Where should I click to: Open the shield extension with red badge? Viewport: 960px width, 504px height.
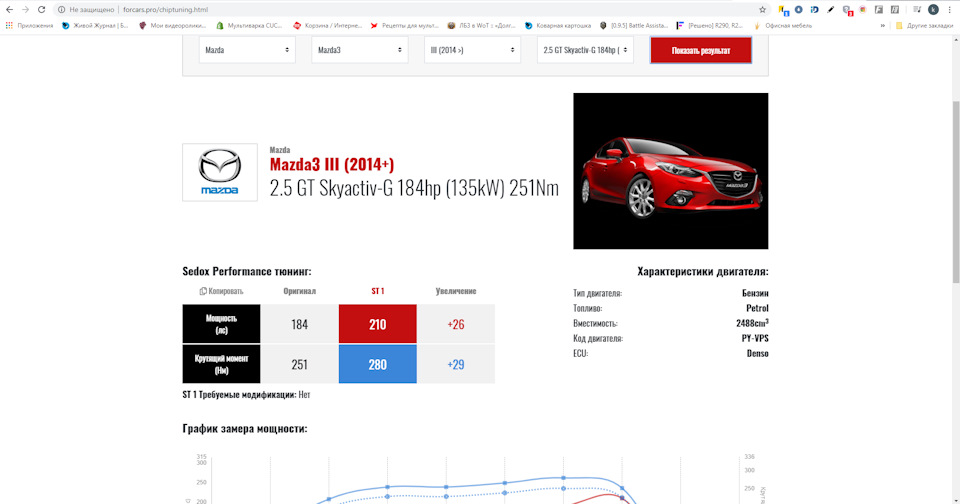847,10
